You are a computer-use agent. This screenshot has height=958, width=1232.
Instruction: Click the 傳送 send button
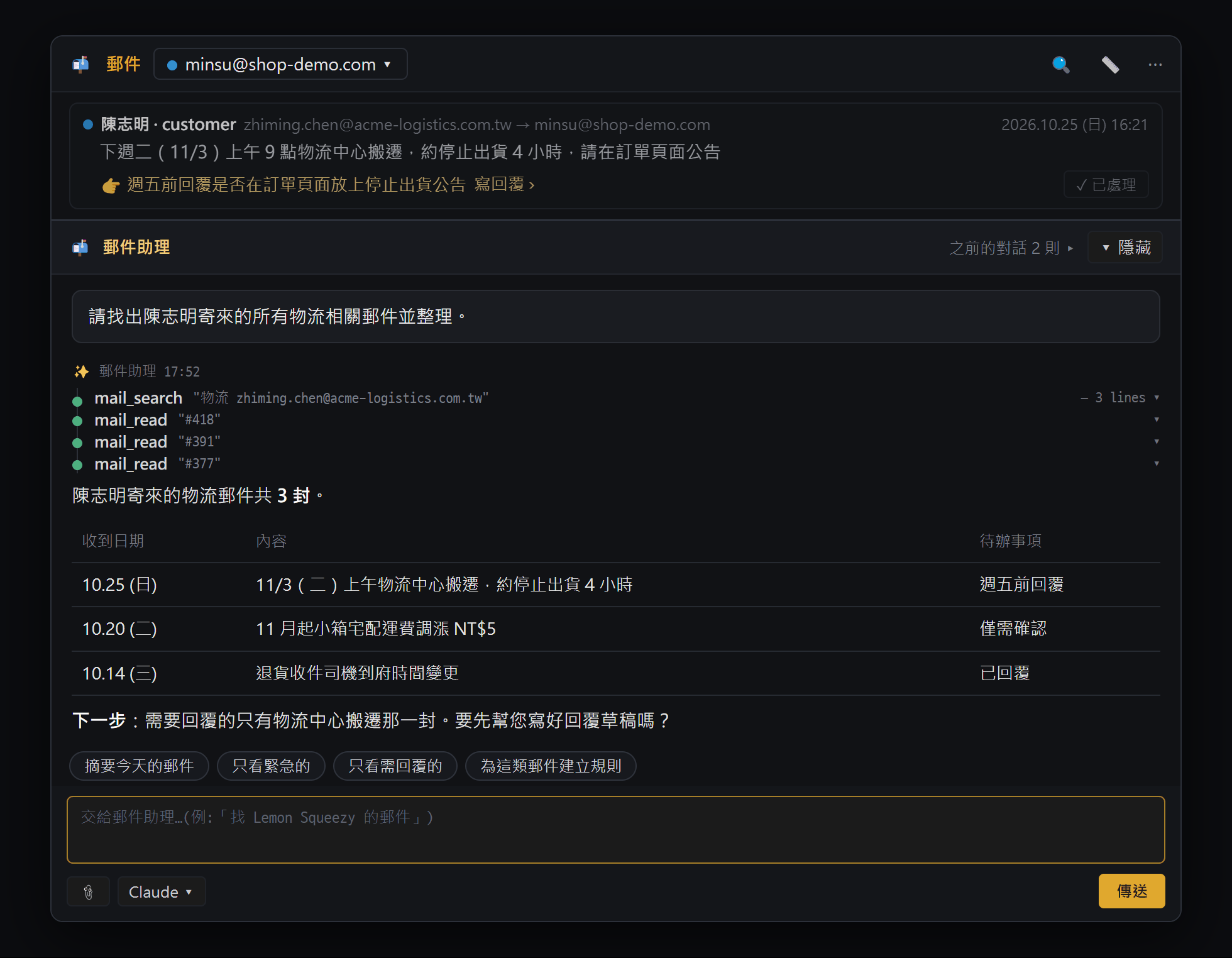pyautogui.click(x=1131, y=891)
